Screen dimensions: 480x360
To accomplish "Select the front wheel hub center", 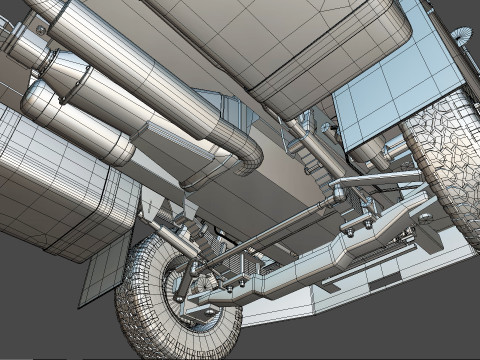I will click(x=203, y=283).
